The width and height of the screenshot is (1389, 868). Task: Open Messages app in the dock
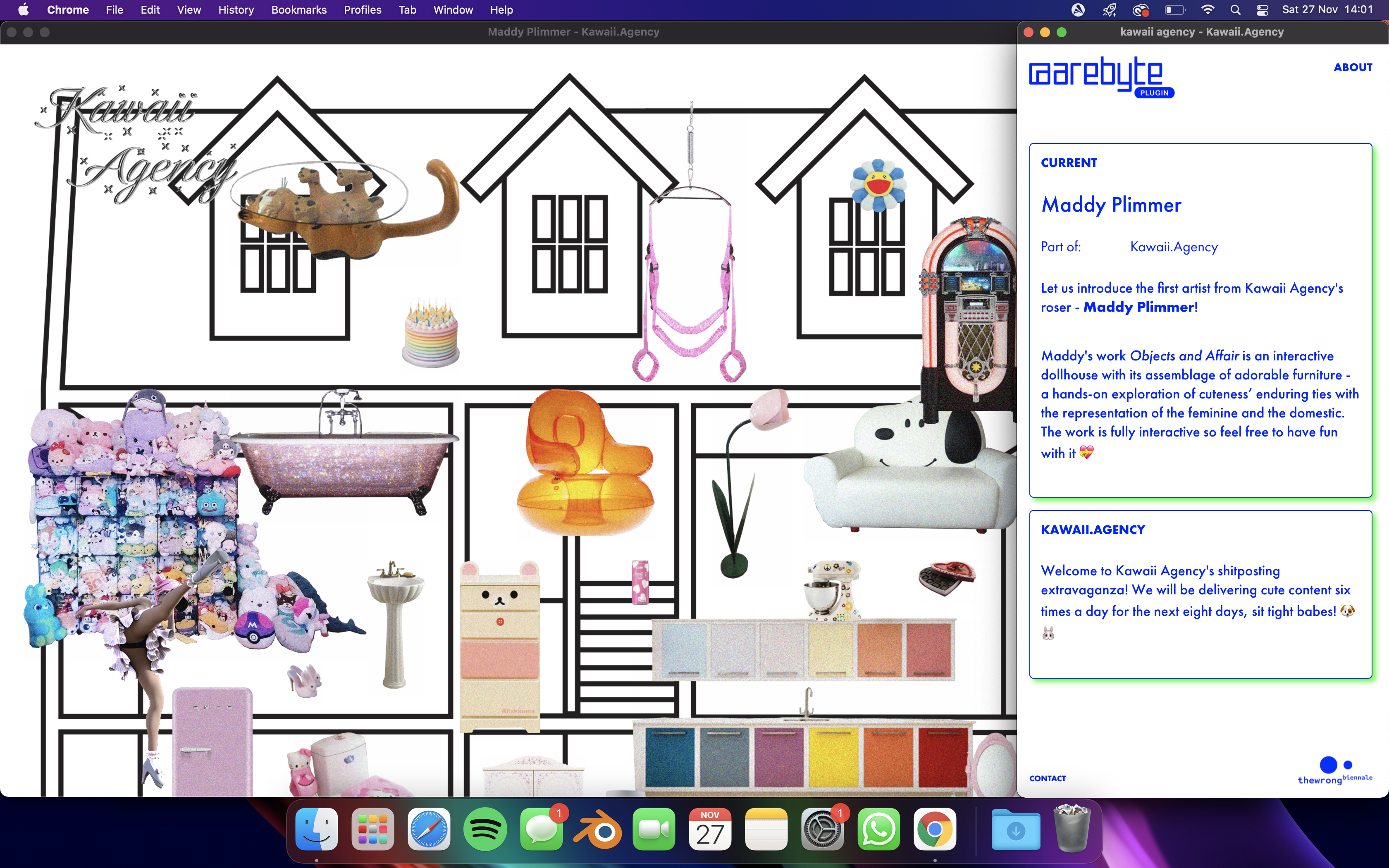coord(541,829)
